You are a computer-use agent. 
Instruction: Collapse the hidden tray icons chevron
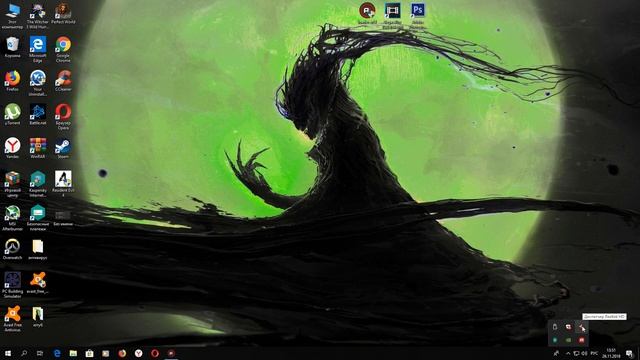pyautogui.click(x=568, y=353)
